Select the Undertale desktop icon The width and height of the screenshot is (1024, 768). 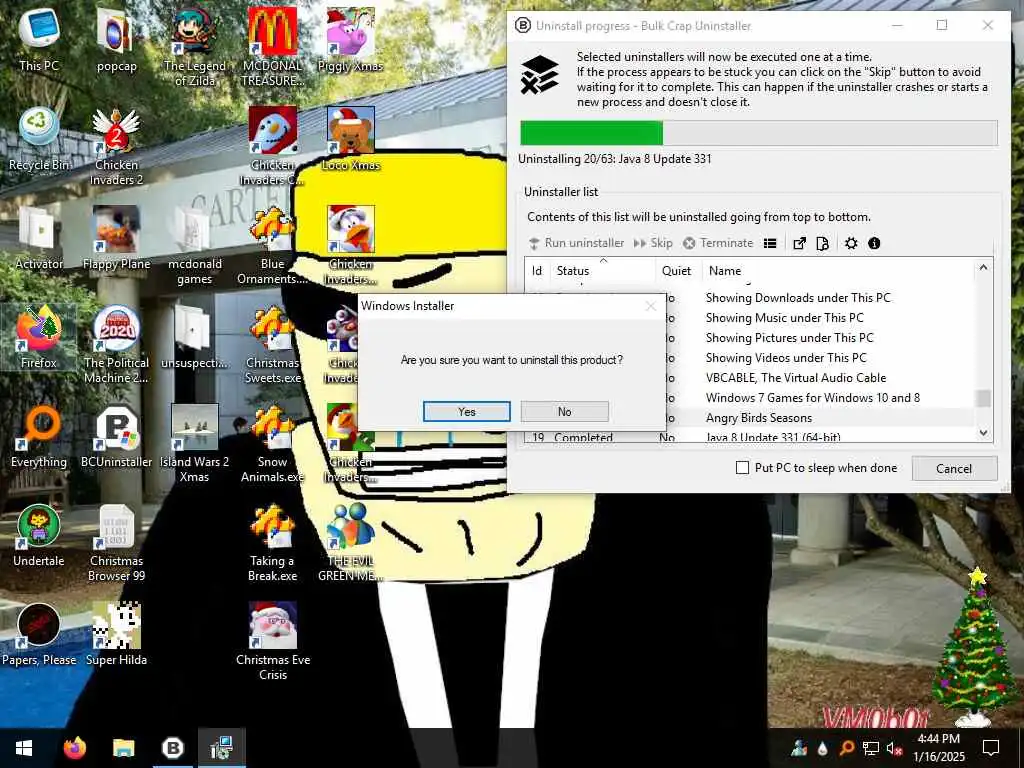click(x=39, y=536)
